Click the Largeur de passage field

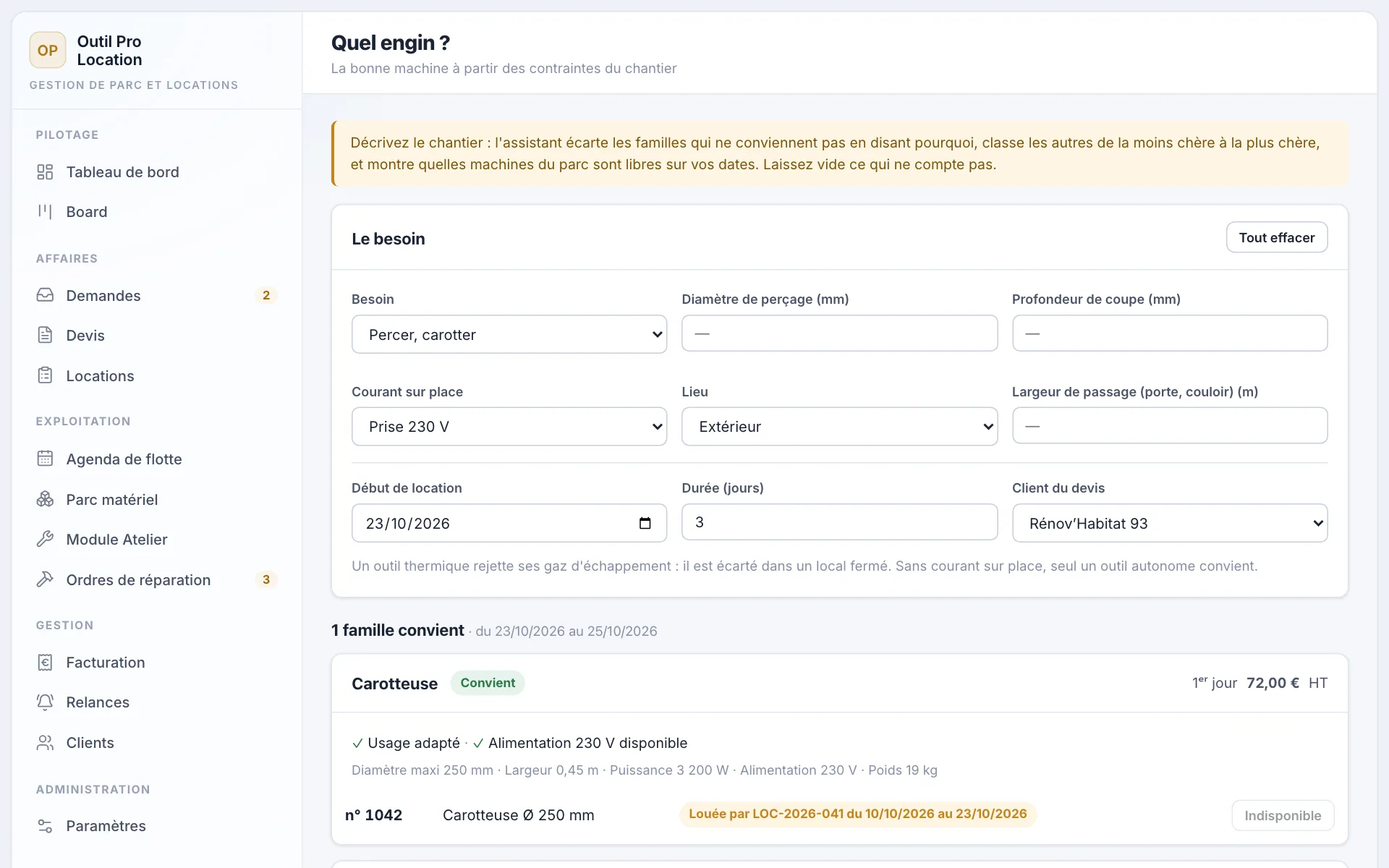tap(1170, 425)
